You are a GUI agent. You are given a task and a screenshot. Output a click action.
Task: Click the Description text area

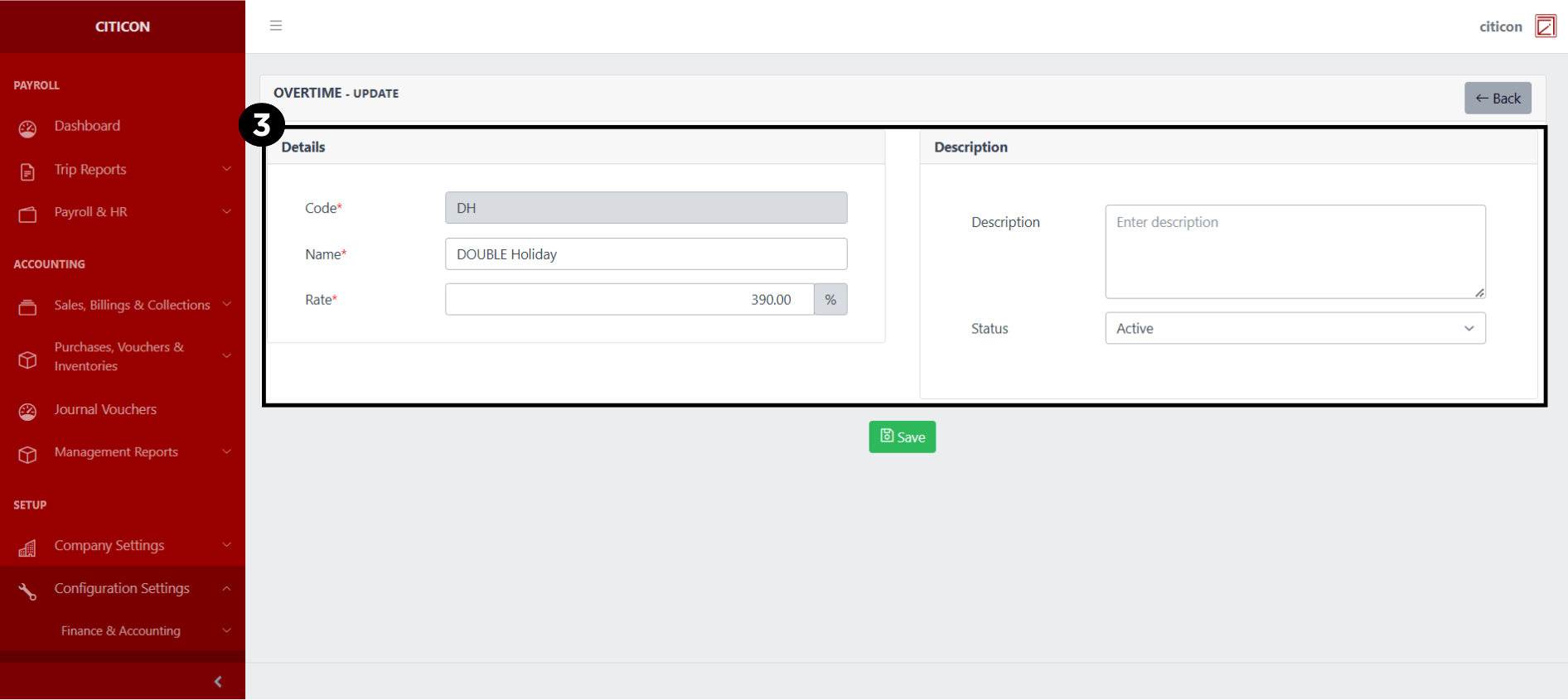pos(1295,252)
